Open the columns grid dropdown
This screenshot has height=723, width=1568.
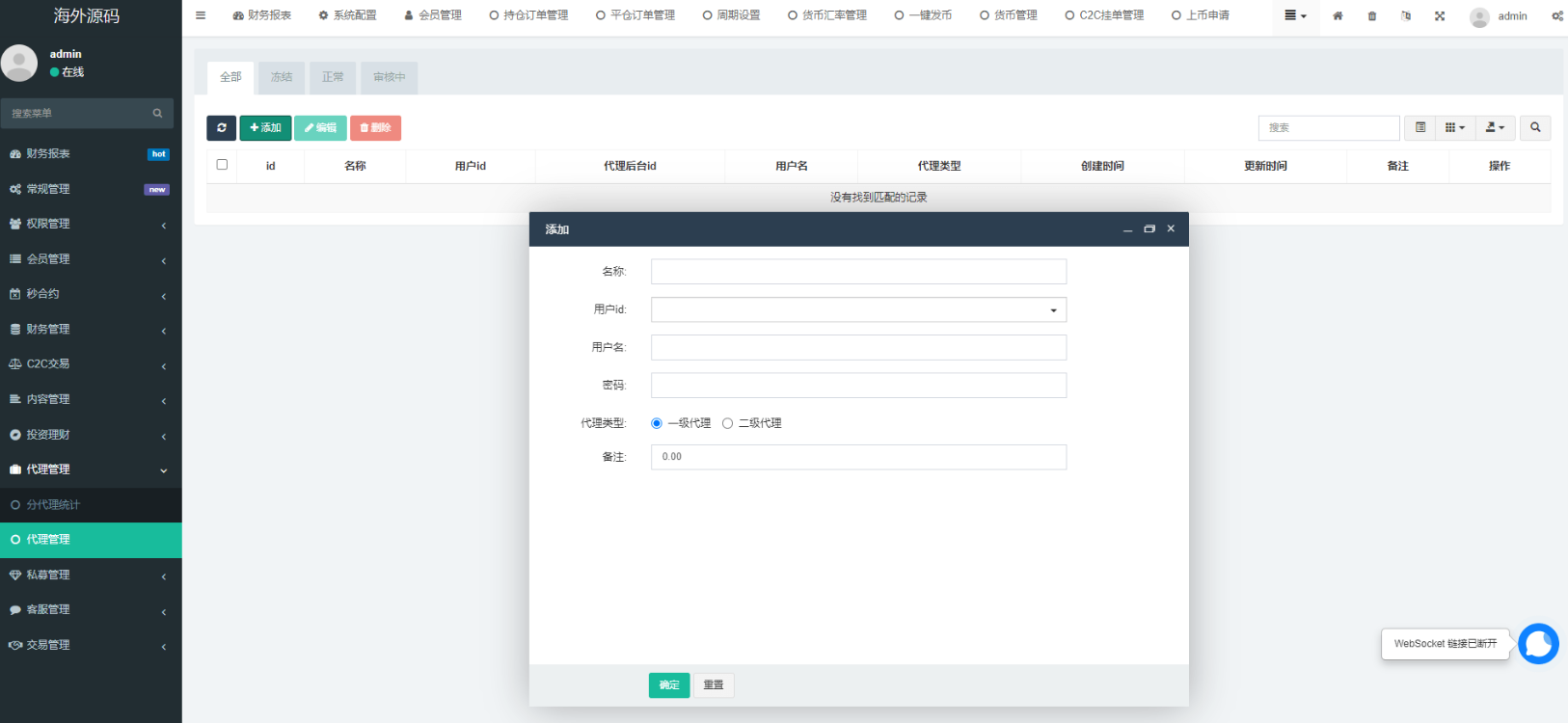tap(1455, 127)
